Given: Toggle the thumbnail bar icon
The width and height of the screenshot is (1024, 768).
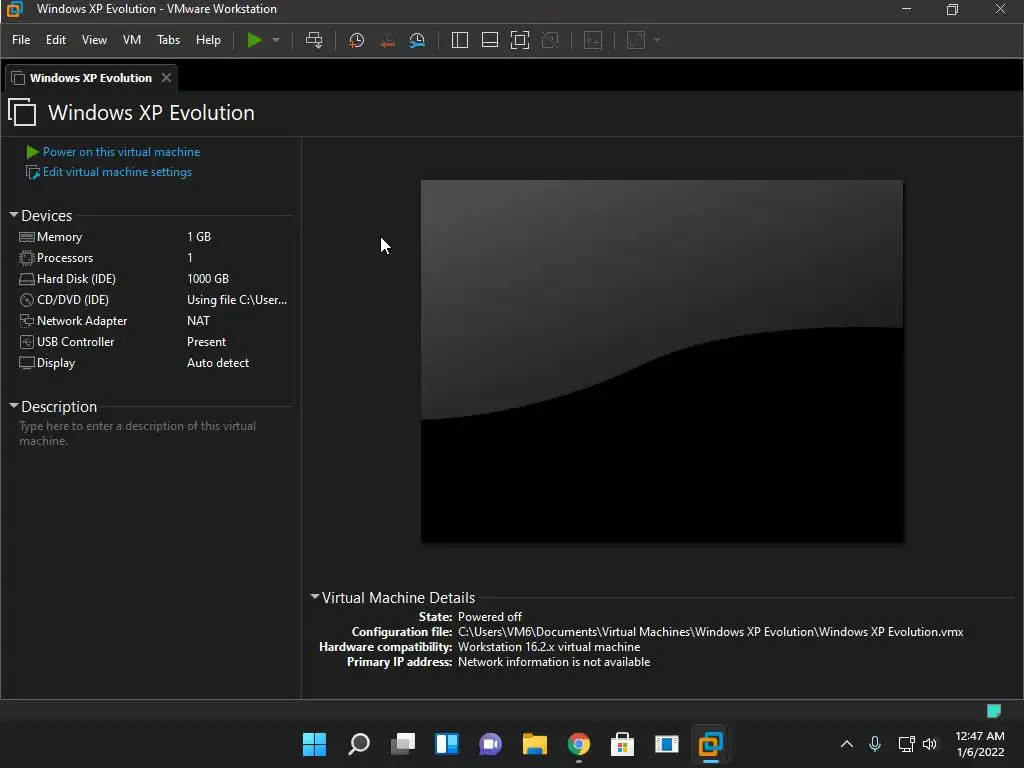Looking at the screenshot, I should coord(490,40).
